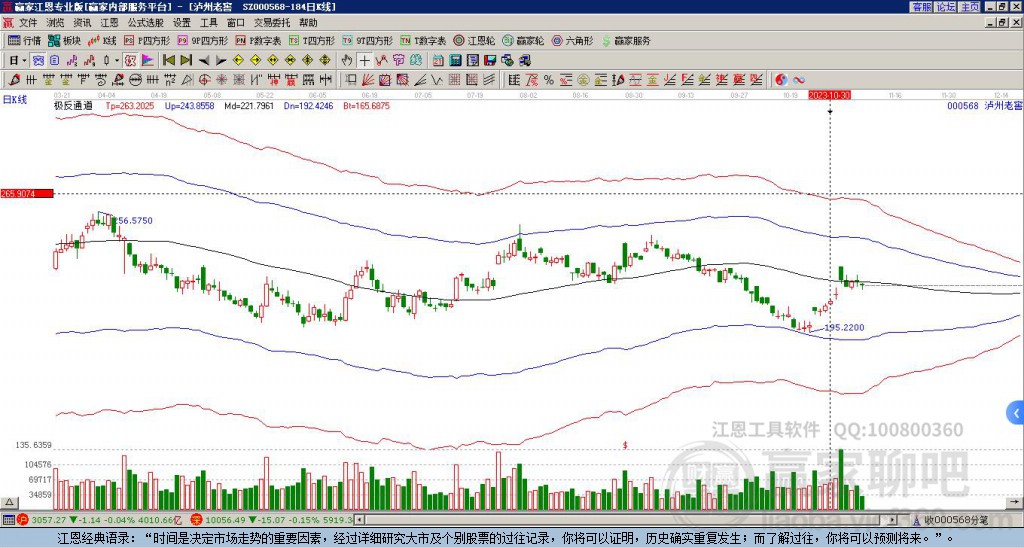
Task: Open the 9T四方形 tool
Action: click(x=368, y=40)
